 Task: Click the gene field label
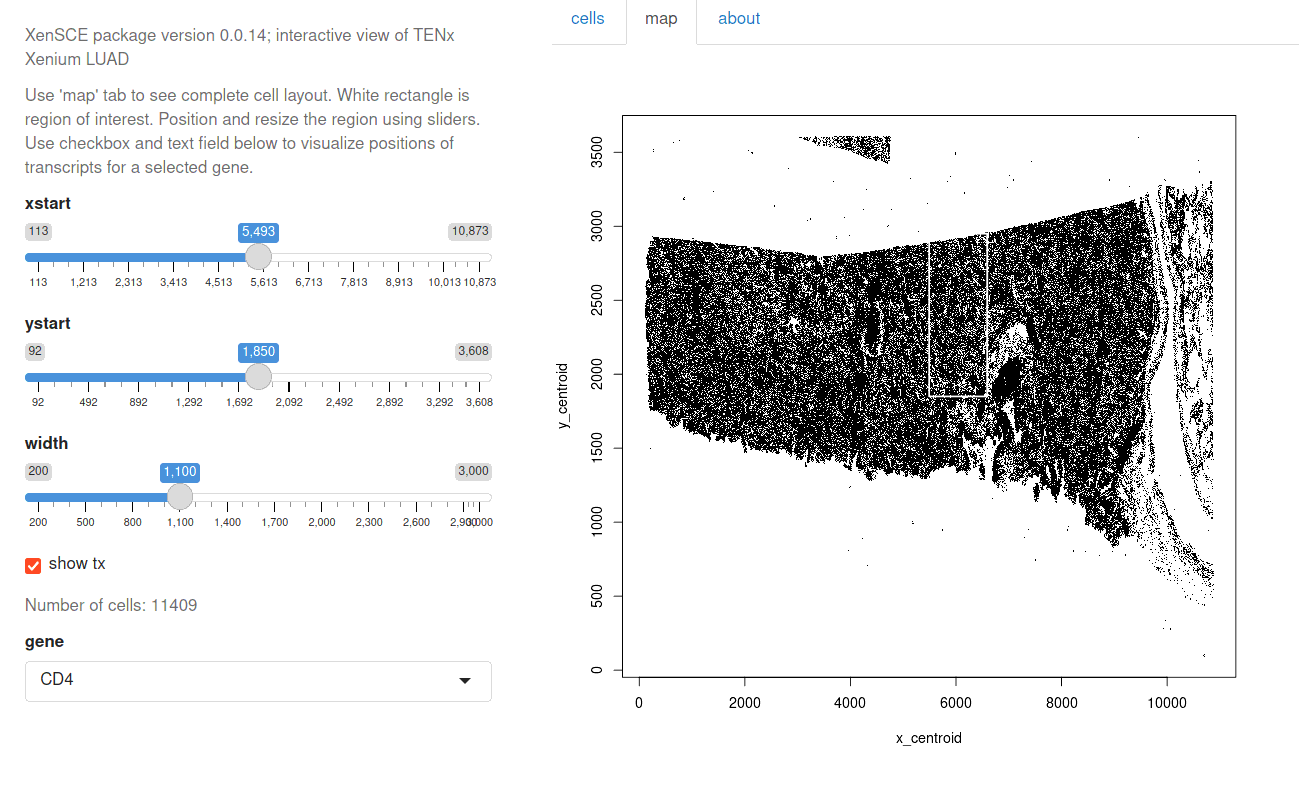point(44,642)
